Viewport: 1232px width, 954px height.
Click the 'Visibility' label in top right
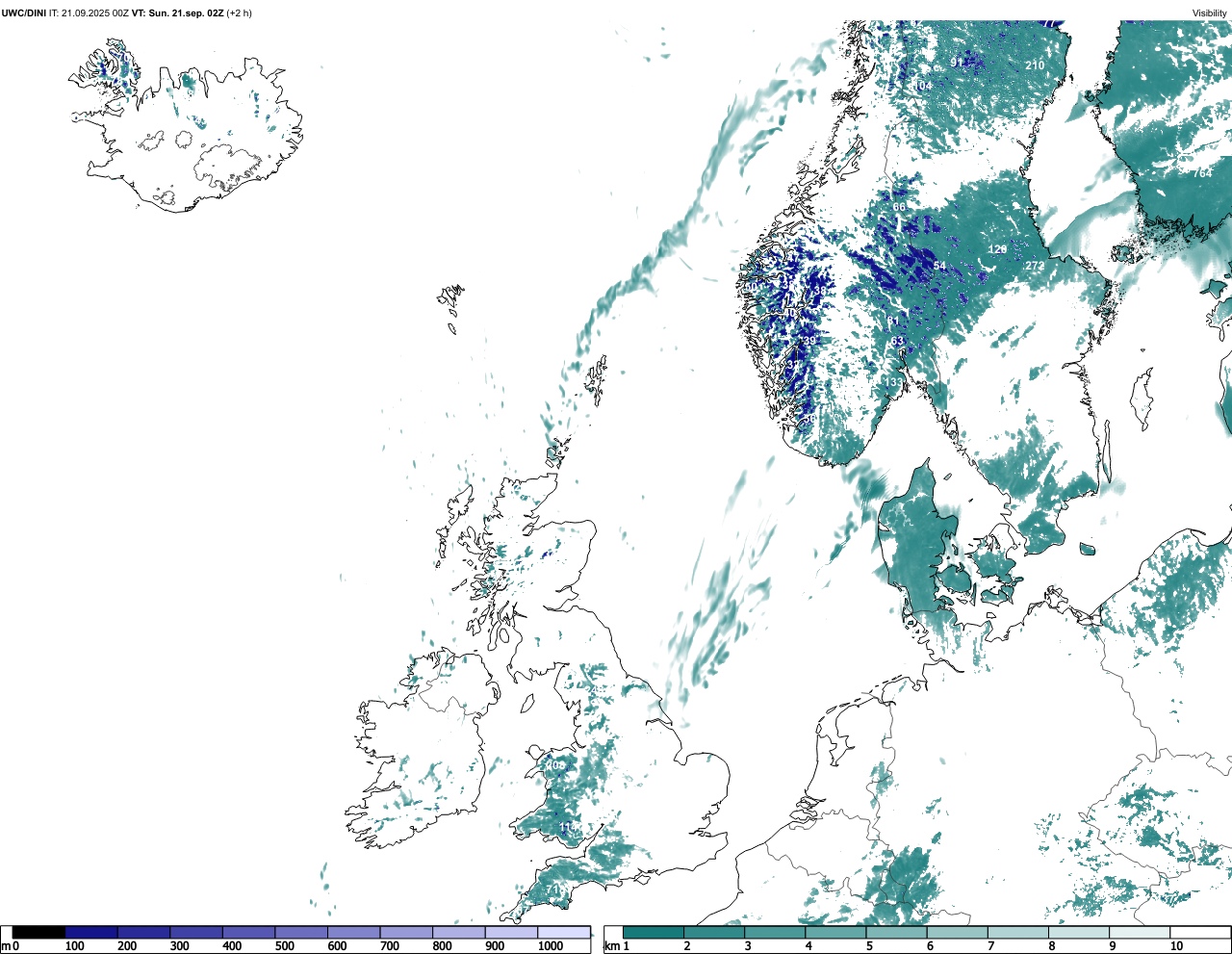pyautogui.click(x=1210, y=13)
